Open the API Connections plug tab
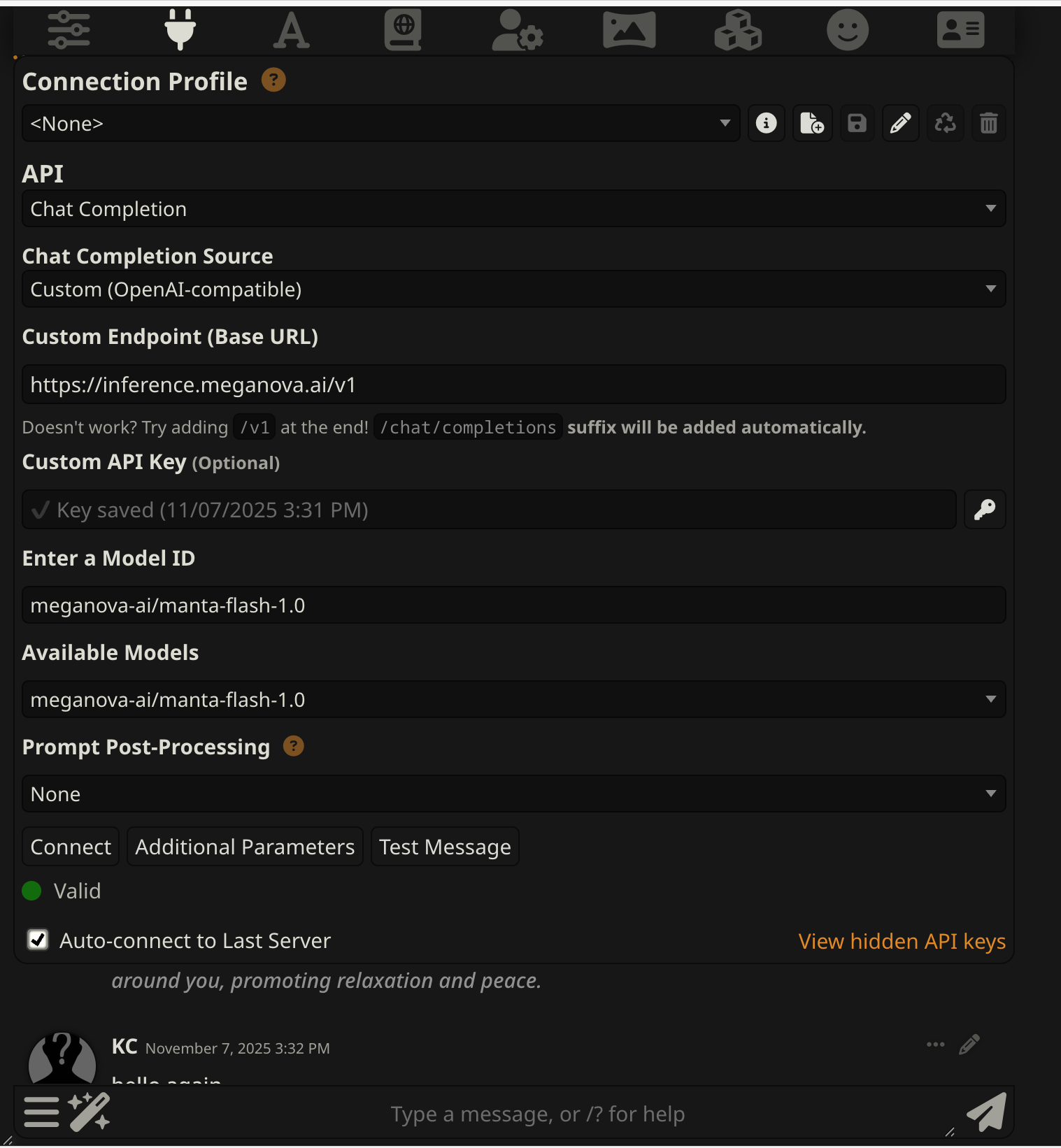 180,30
